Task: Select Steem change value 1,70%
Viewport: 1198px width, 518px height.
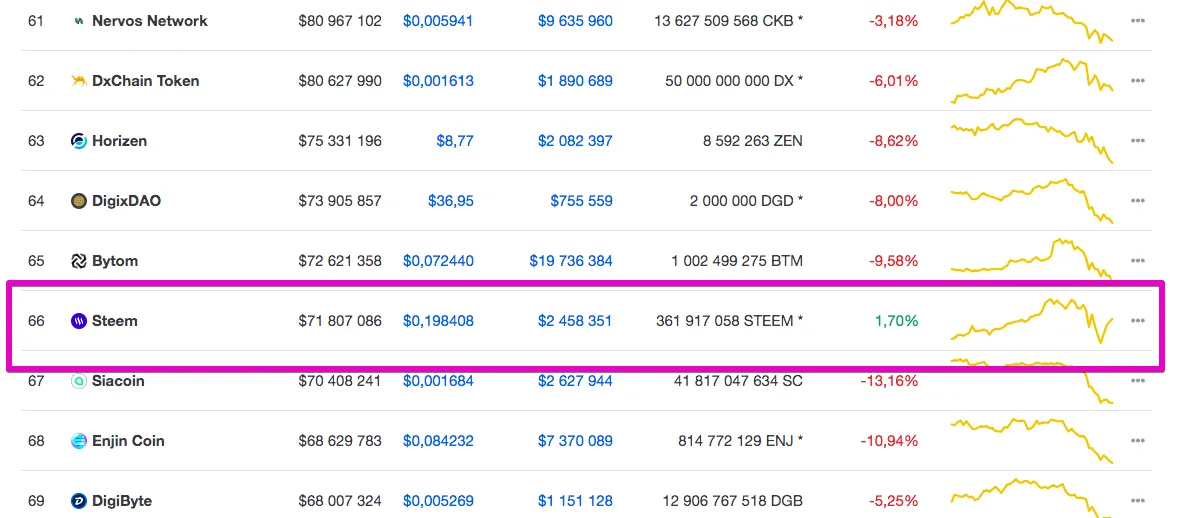Action: [897, 321]
